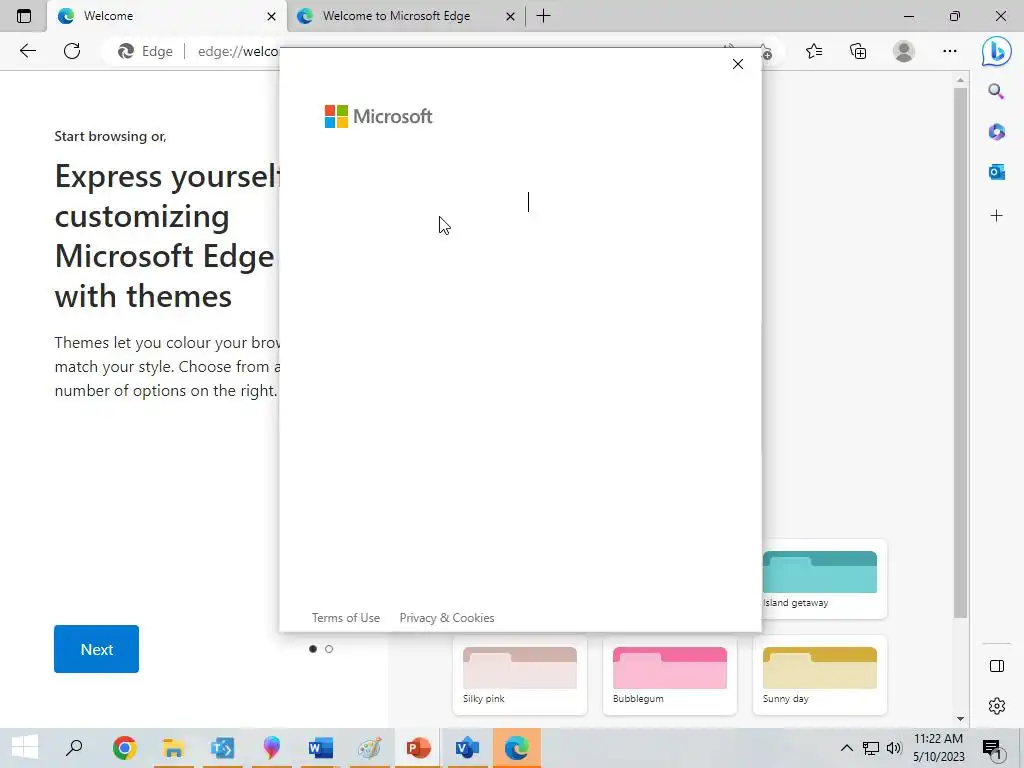Close the Welcome to Microsoft Edge tab

point(510,16)
